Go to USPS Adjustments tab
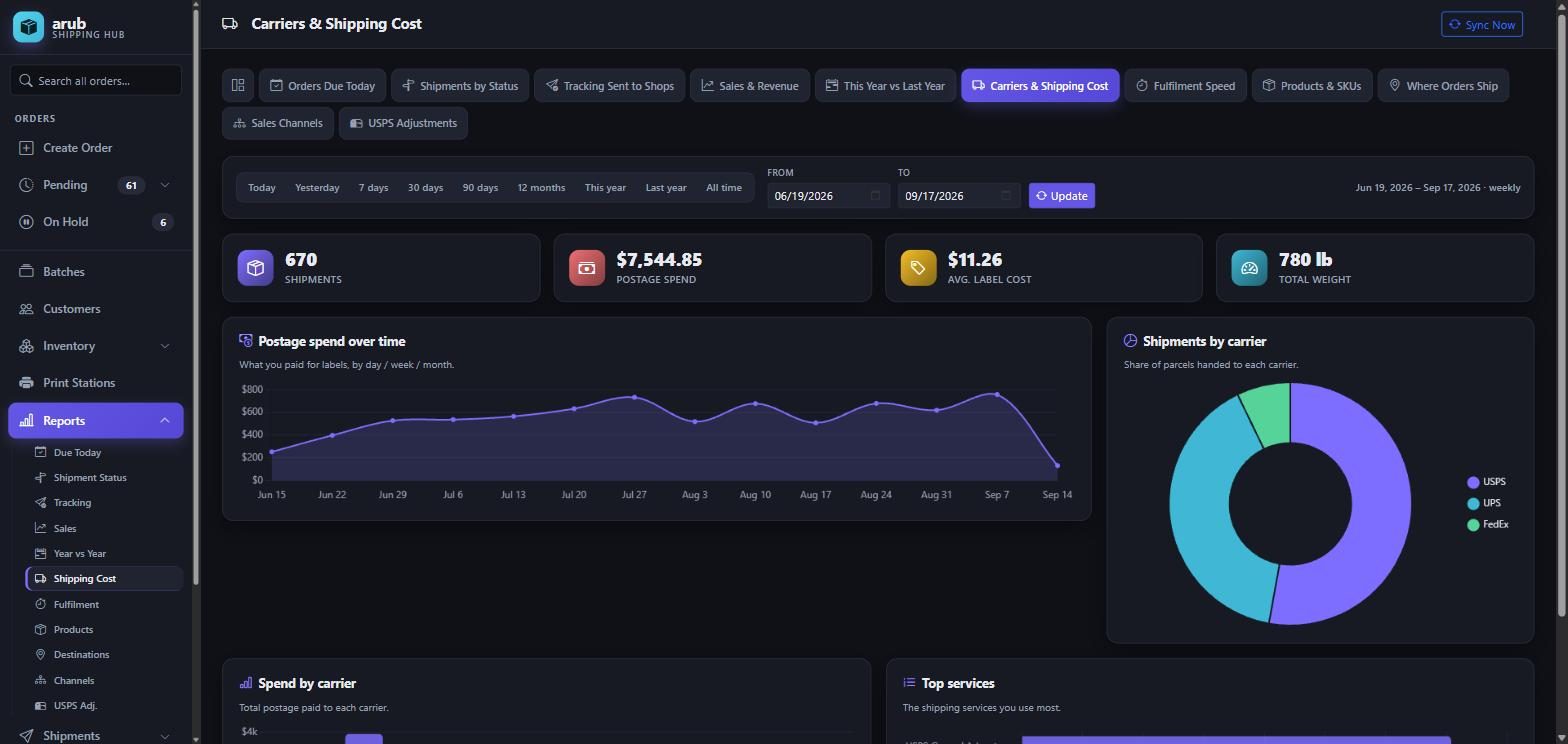Image resolution: width=1568 pixels, height=744 pixels. (x=404, y=124)
